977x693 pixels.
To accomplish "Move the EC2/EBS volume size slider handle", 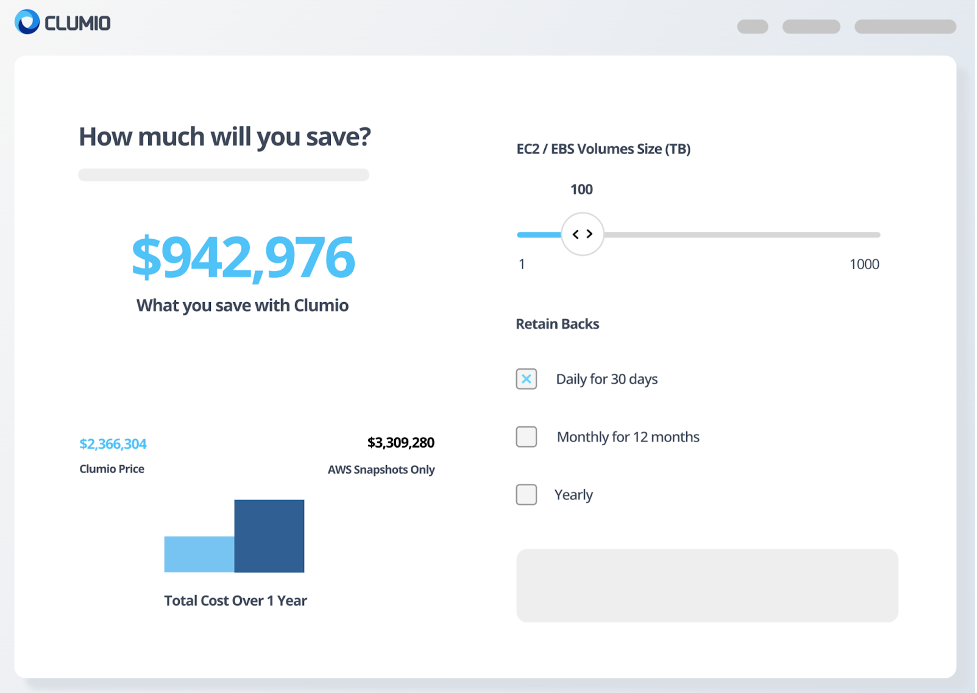I will click(x=583, y=233).
